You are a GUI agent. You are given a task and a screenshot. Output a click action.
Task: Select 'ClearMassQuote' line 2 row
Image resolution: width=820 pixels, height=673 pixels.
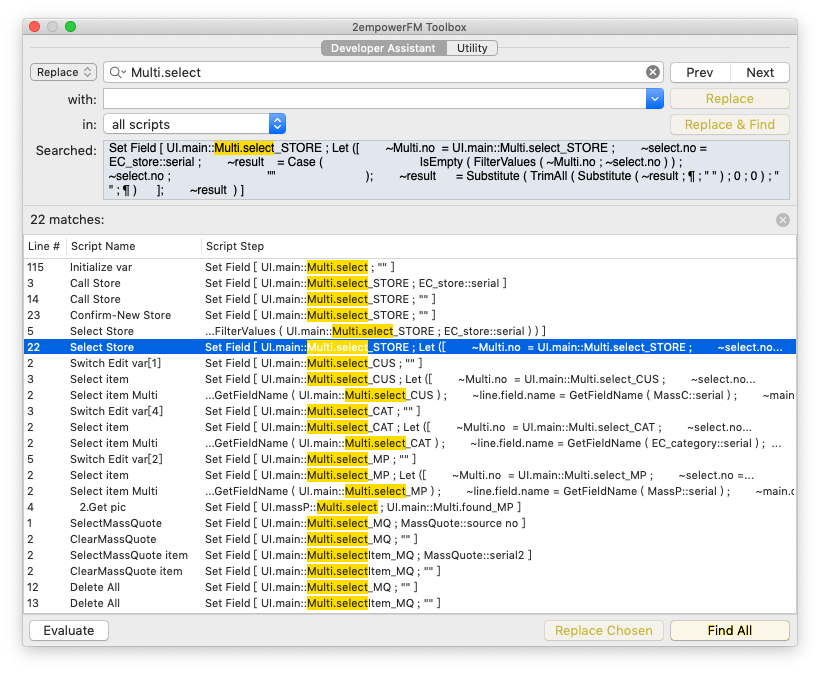coord(410,539)
